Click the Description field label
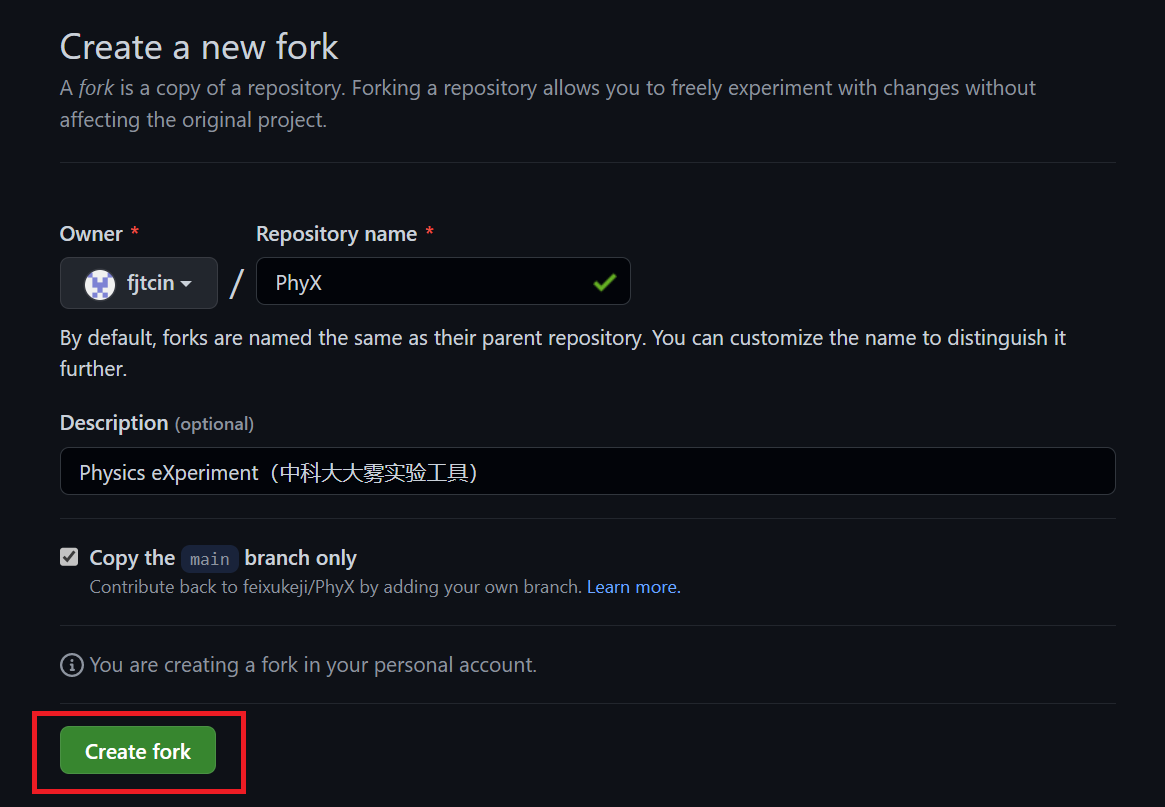The width and height of the screenshot is (1165, 807). coord(114,423)
